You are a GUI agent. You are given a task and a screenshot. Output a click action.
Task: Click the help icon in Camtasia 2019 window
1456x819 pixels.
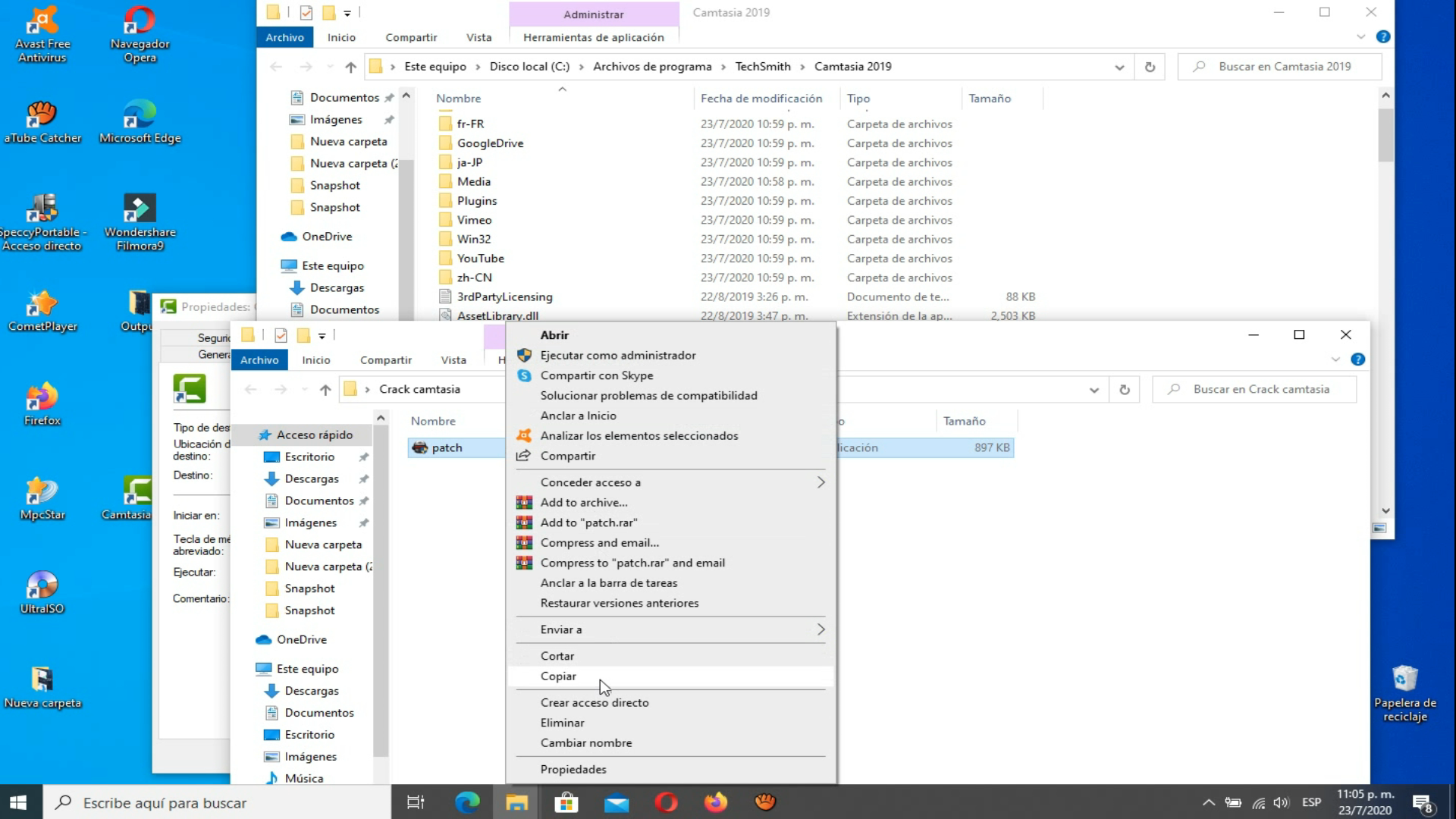tap(1382, 36)
